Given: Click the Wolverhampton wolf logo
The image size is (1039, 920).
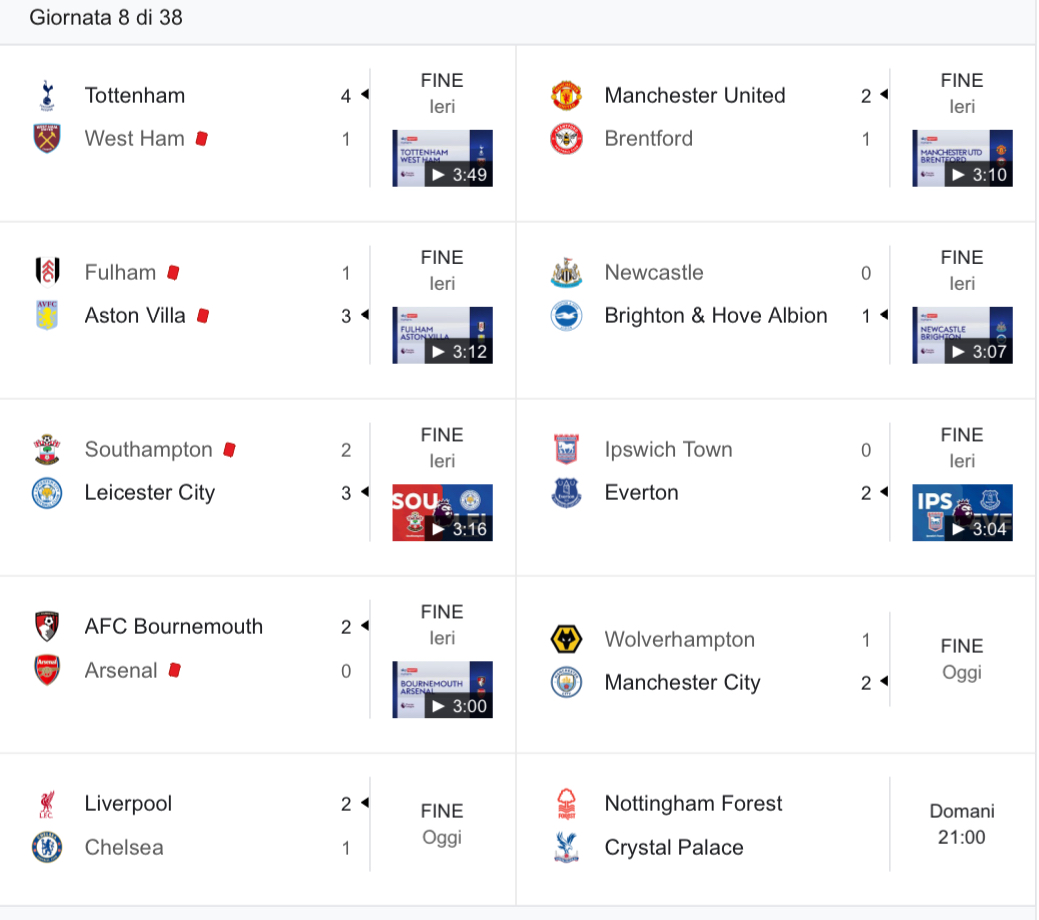Looking at the screenshot, I should coord(567,640).
